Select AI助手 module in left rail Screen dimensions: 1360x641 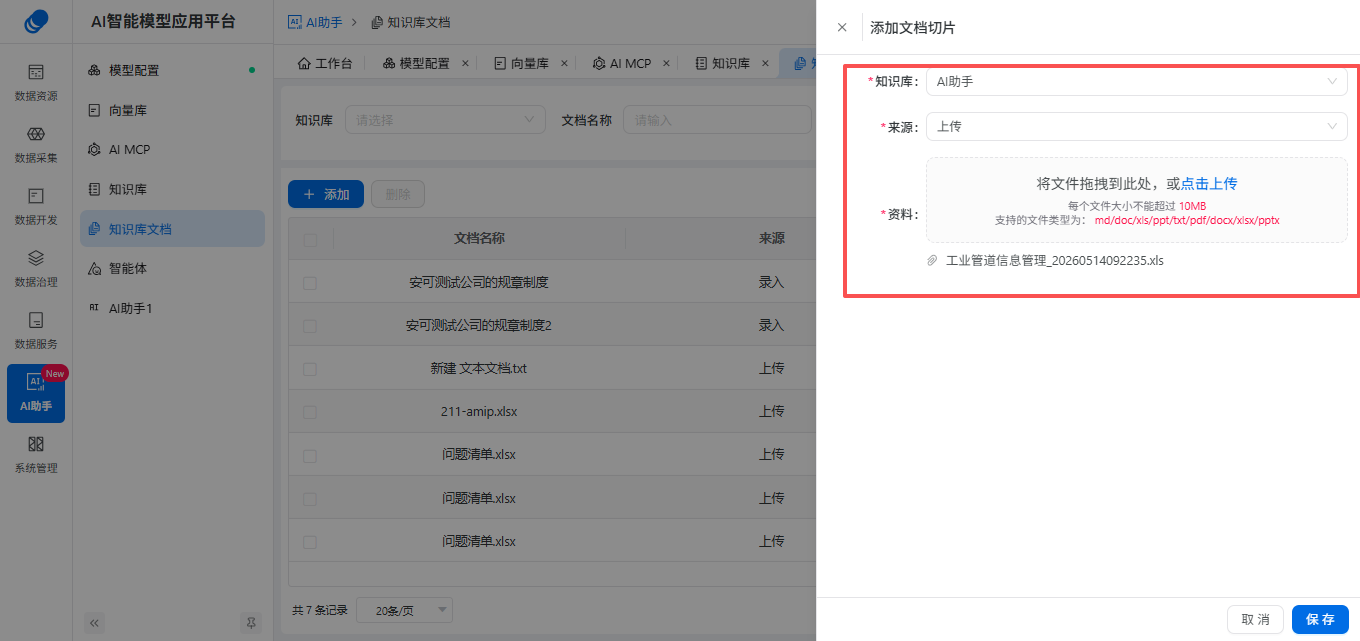[36, 393]
